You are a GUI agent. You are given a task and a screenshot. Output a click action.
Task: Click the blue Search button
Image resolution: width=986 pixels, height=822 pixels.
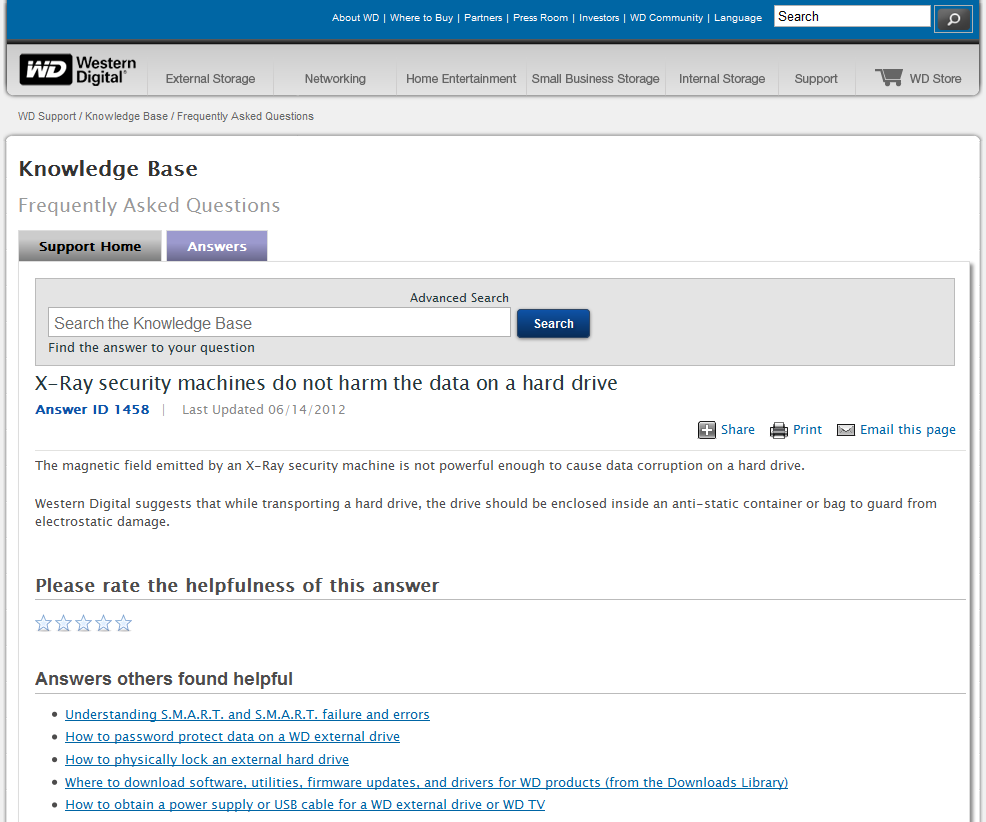[x=553, y=323]
